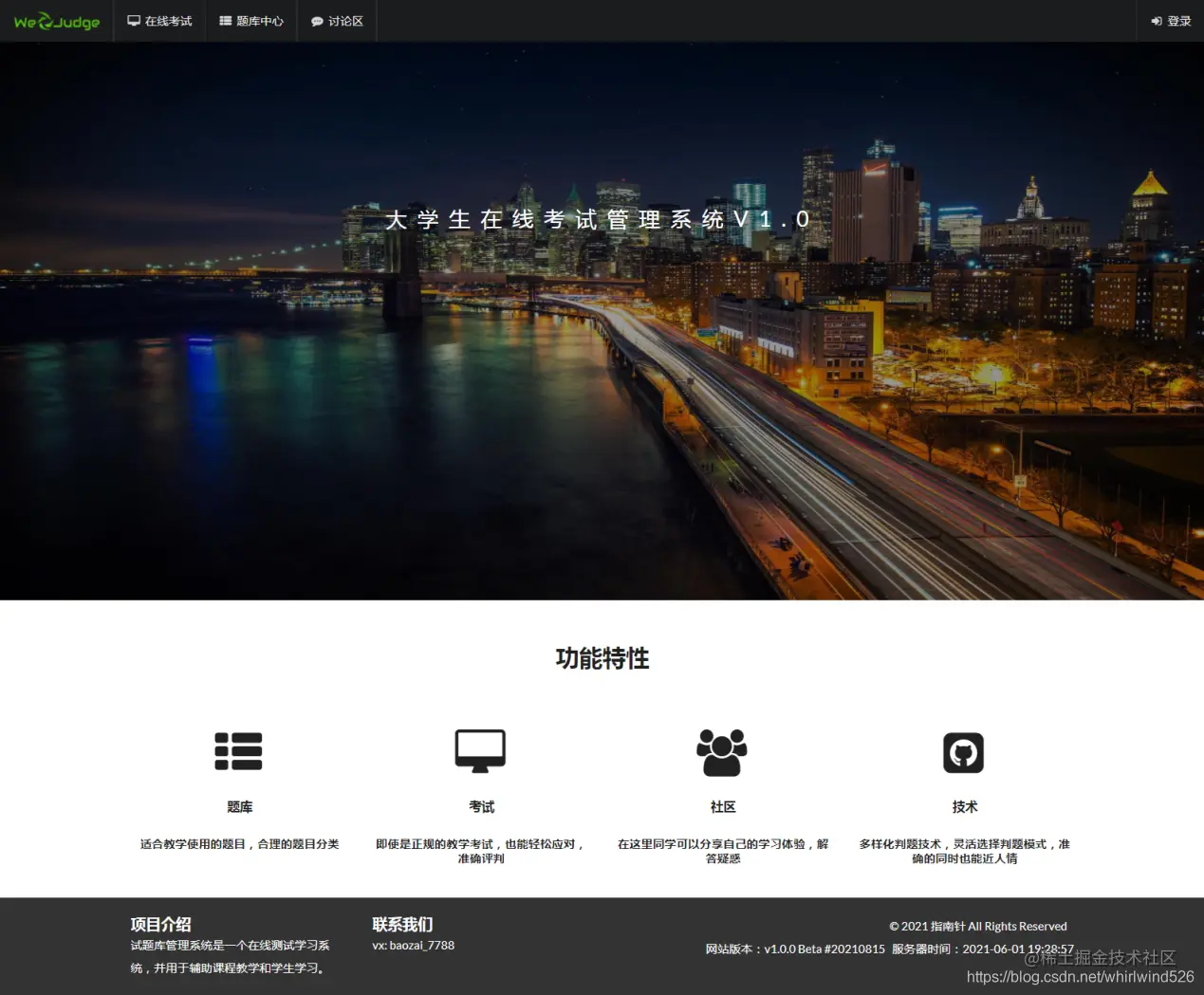1204x995 pixels.
Task: Click version text v1.0.0 Beta #20210815
Action: [824, 949]
